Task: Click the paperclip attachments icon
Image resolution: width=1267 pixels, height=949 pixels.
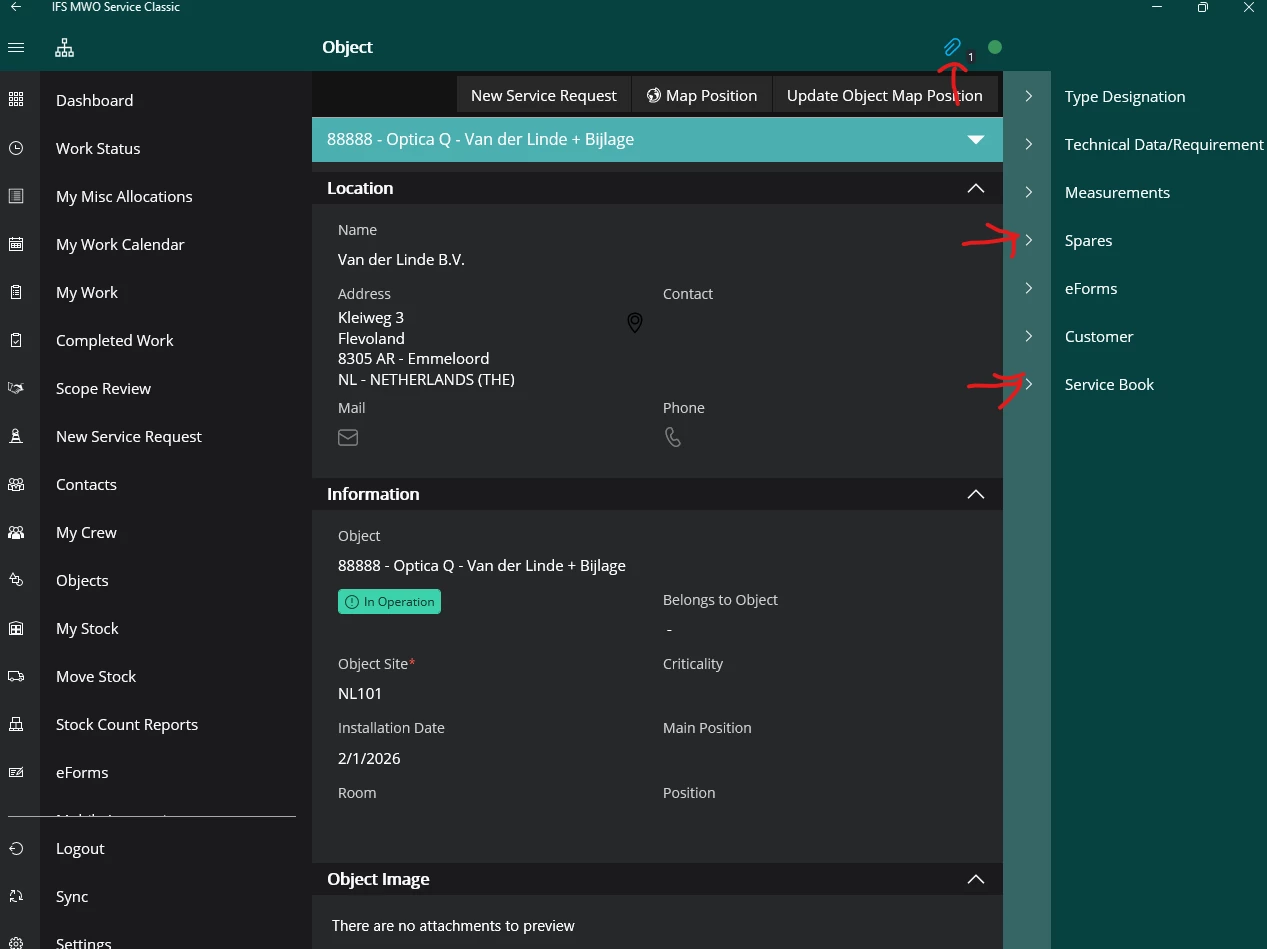Action: pyautogui.click(x=952, y=47)
